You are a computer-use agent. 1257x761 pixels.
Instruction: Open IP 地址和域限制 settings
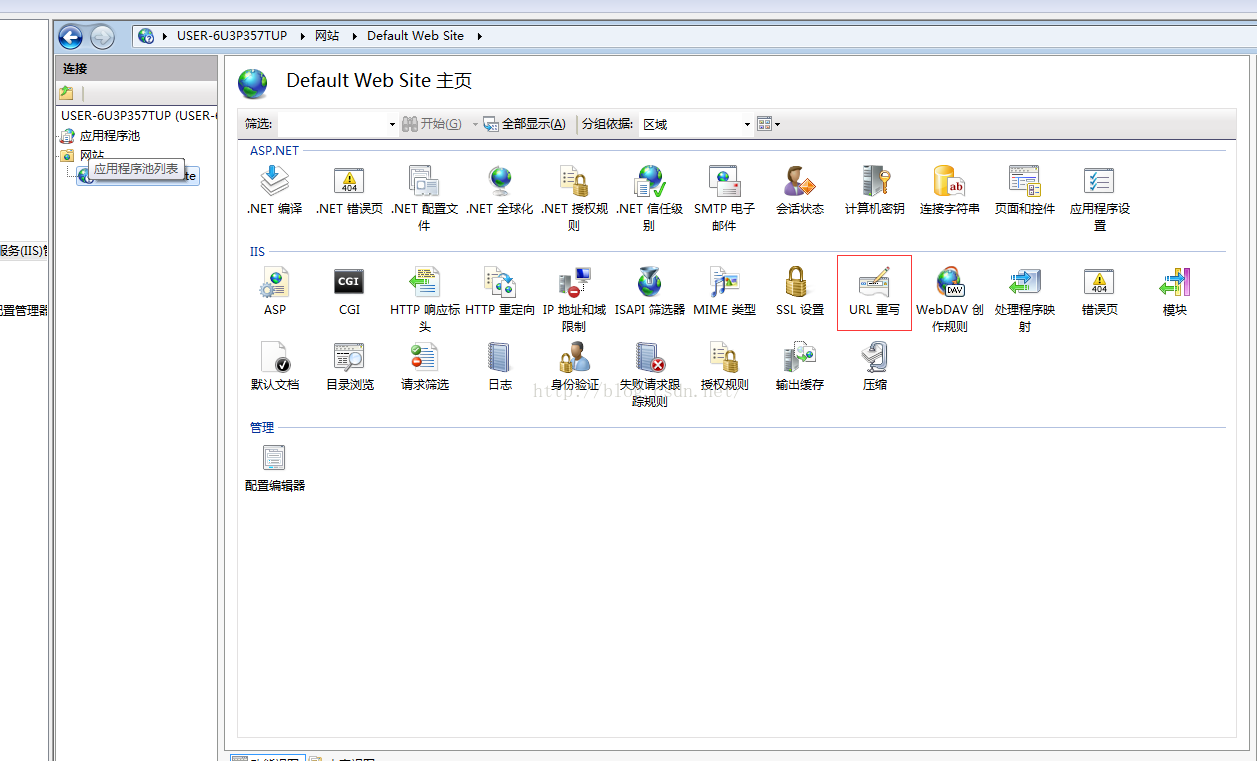574,299
